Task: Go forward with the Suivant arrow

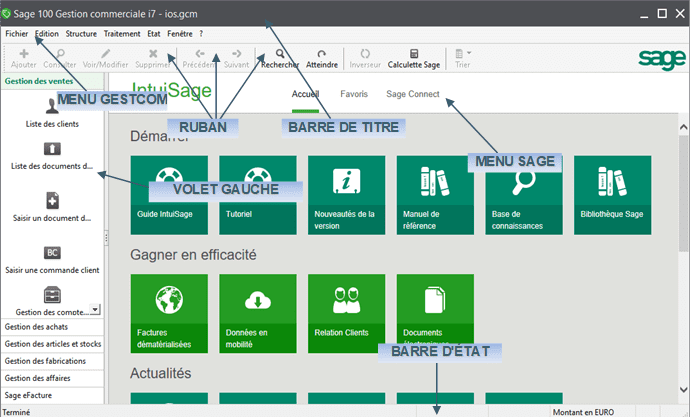Action: 237,54
